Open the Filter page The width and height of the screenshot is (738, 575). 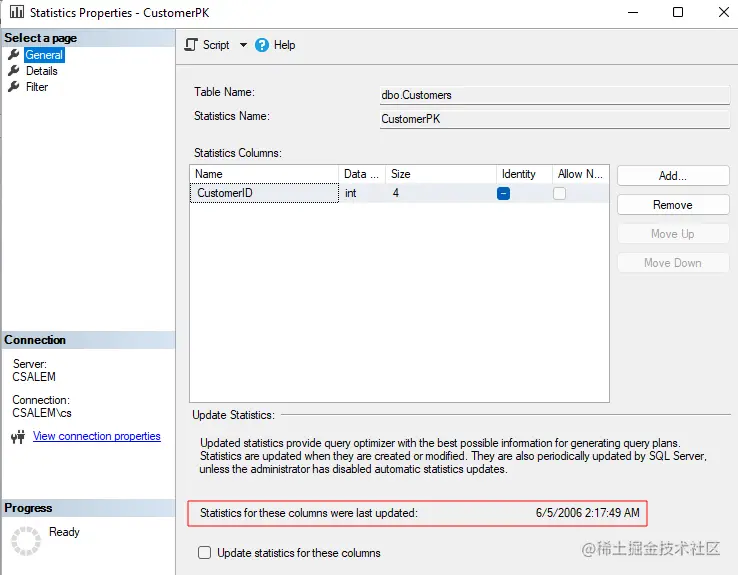[x=37, y=87]
